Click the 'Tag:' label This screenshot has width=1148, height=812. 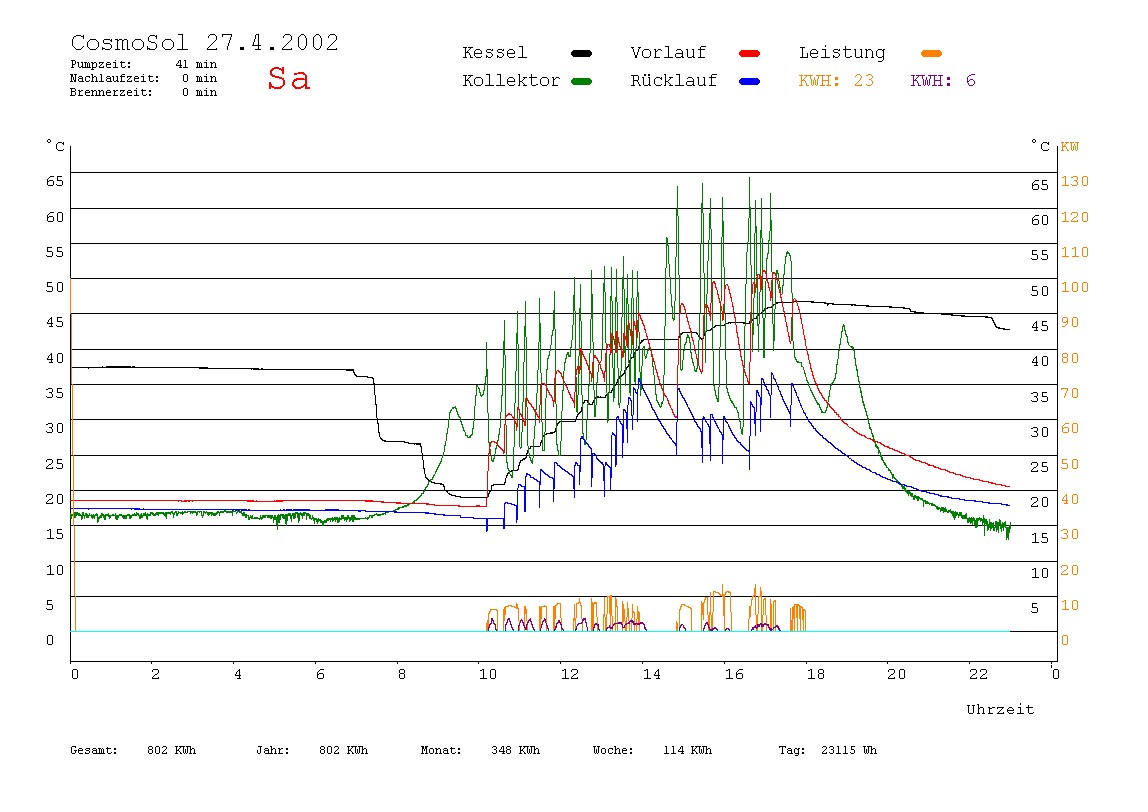(791, 750)
